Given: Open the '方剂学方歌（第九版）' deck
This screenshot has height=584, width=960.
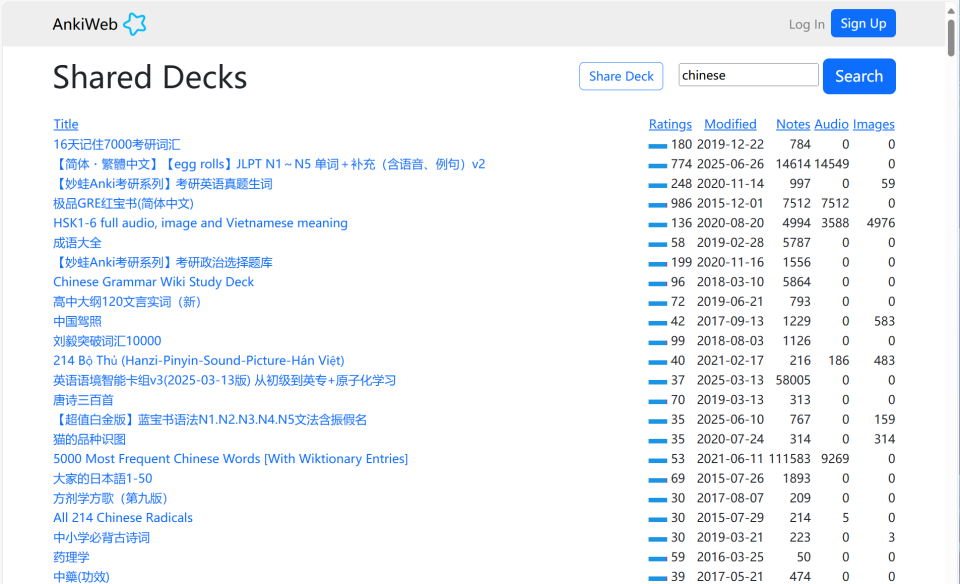Looking at the screenshot, I should [110, 498].
